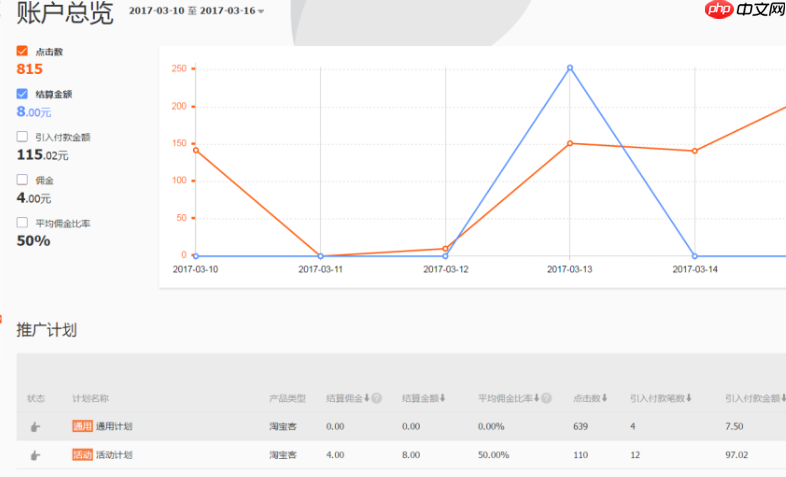Click the 账户总览 page title

point(65,13)
